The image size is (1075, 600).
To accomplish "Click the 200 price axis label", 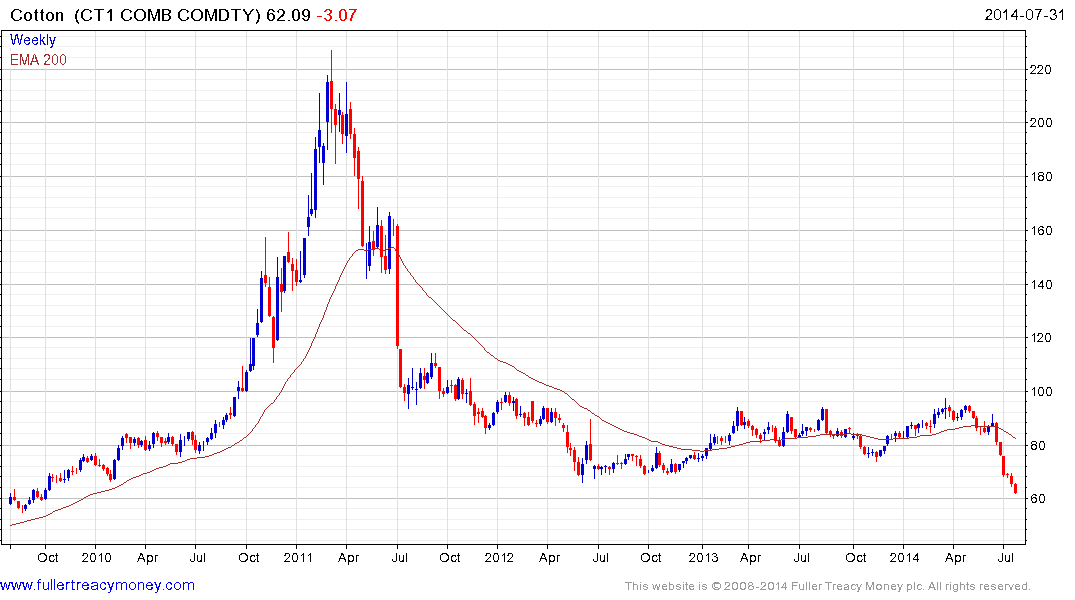I will click(x=1041, y=123).
